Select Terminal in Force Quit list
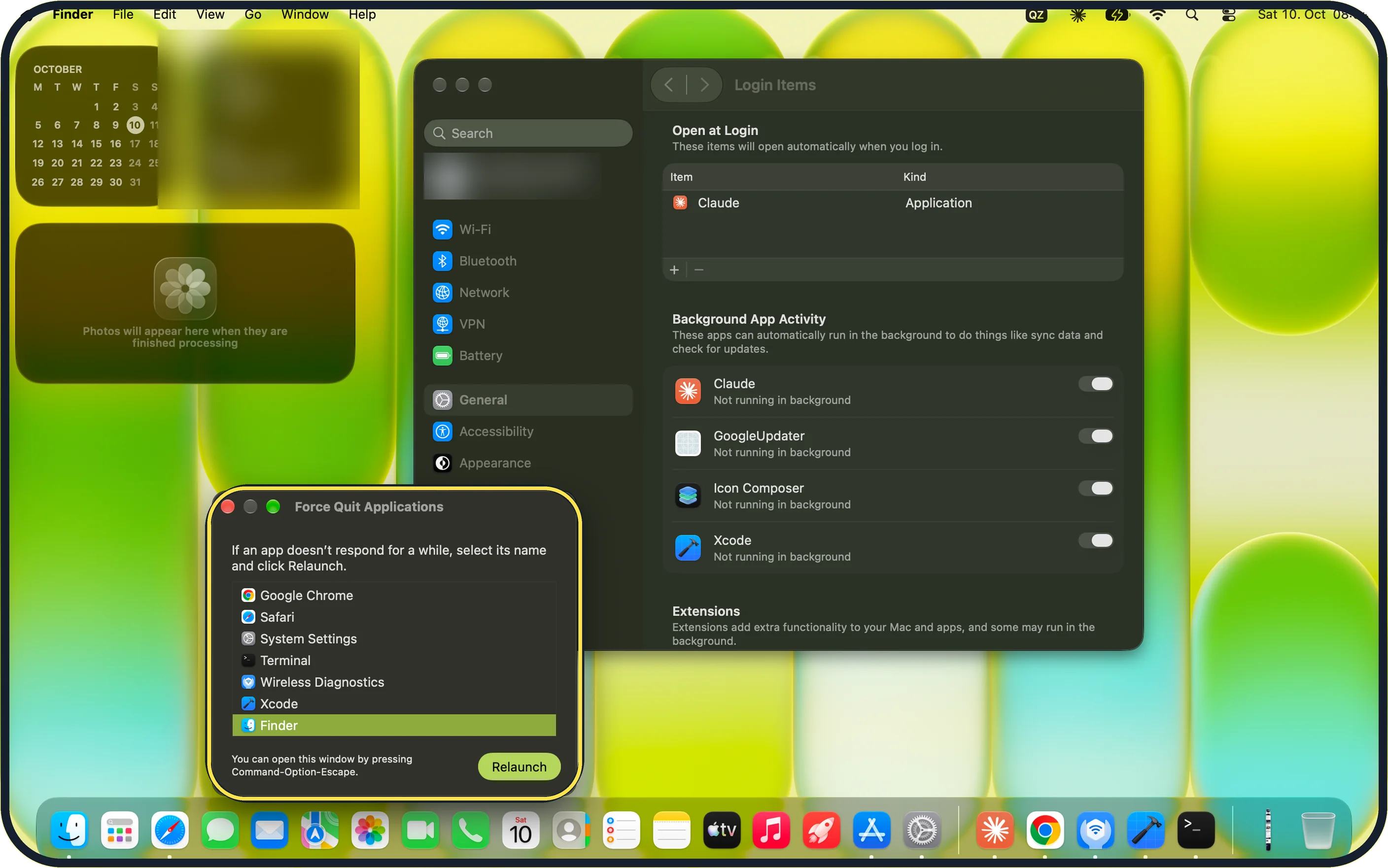 coord(394,661)
